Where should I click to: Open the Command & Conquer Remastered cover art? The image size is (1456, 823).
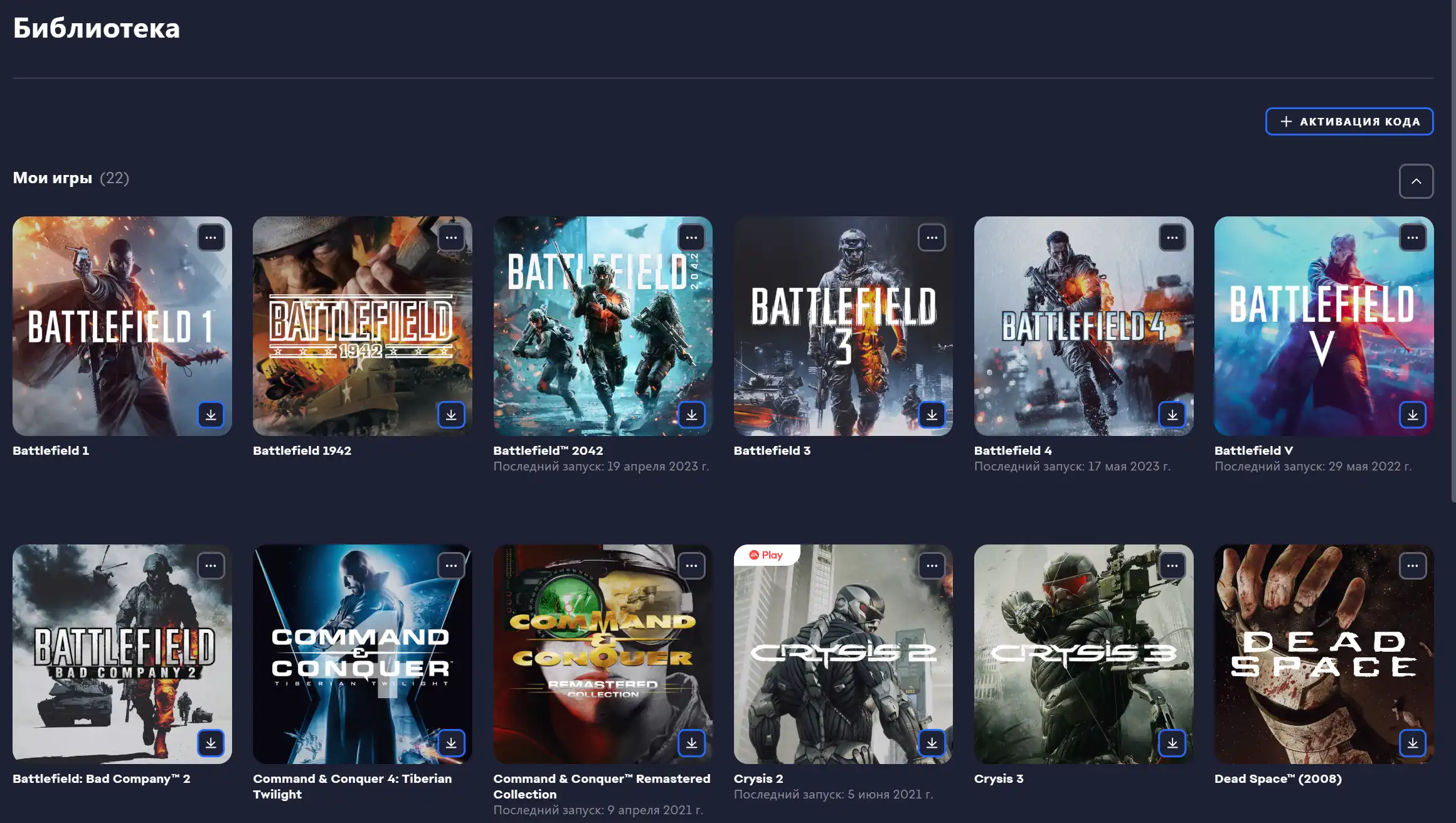click(602, 654)
